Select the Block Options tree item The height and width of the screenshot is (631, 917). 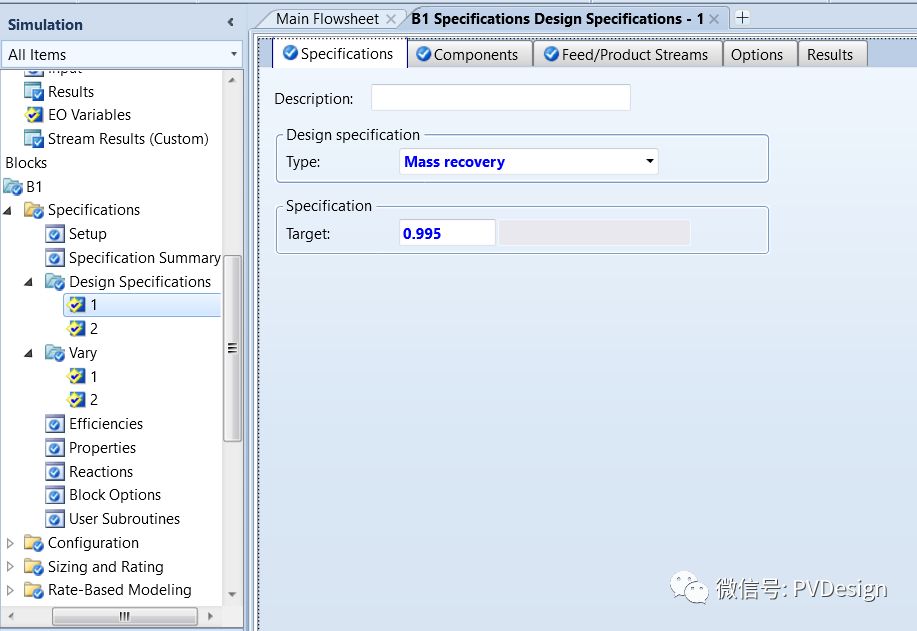click(x=115, y=495)
